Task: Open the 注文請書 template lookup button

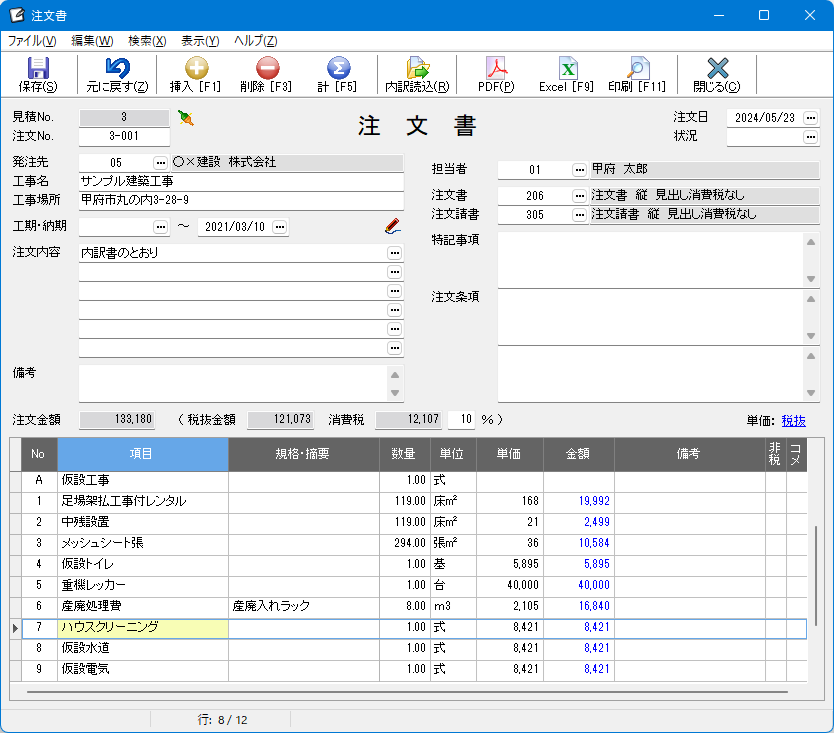Action: coord(579,215)
